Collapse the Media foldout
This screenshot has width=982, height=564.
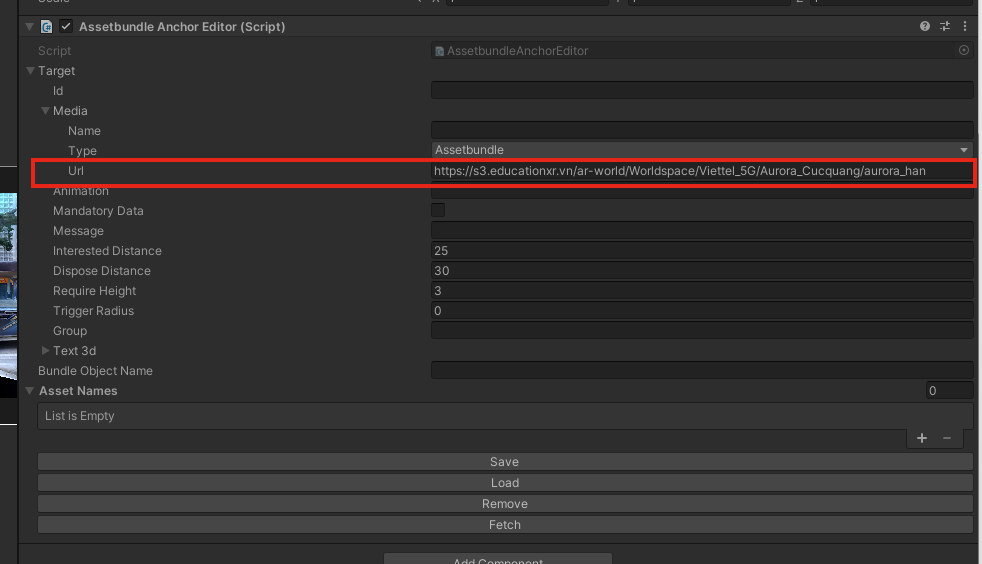pyautogui.click(x=46, y=111)
